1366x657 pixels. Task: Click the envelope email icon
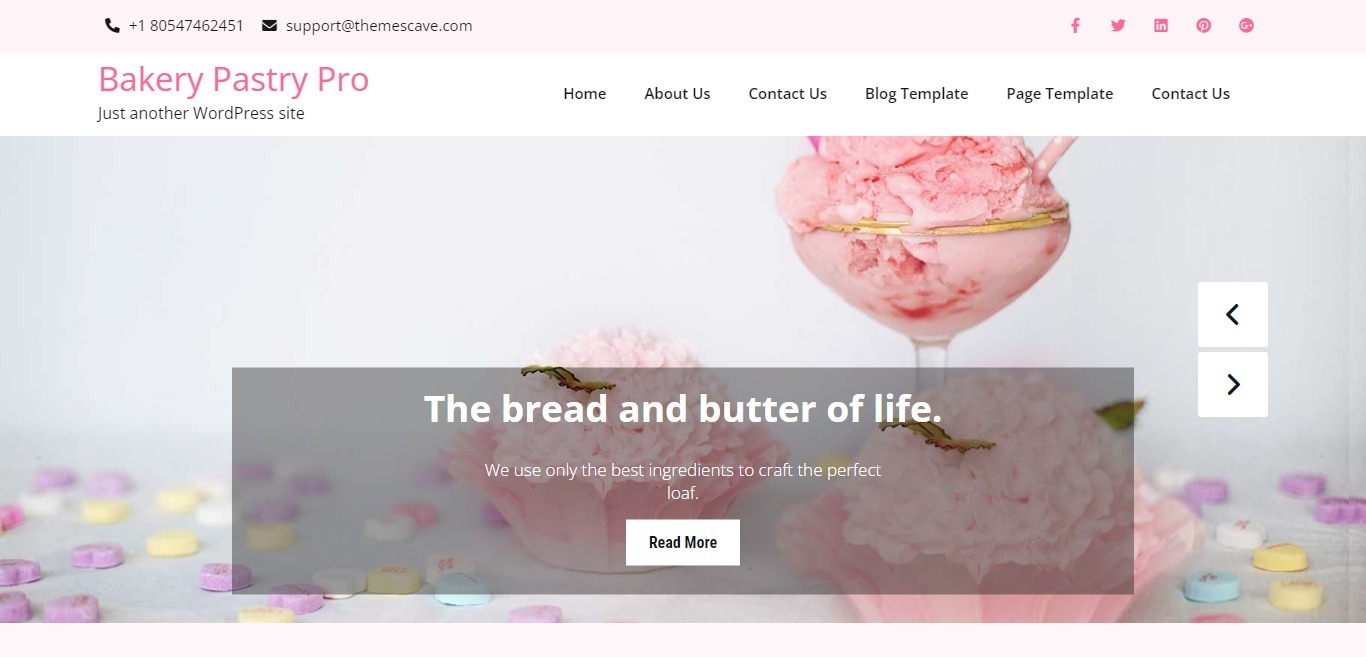269,26
